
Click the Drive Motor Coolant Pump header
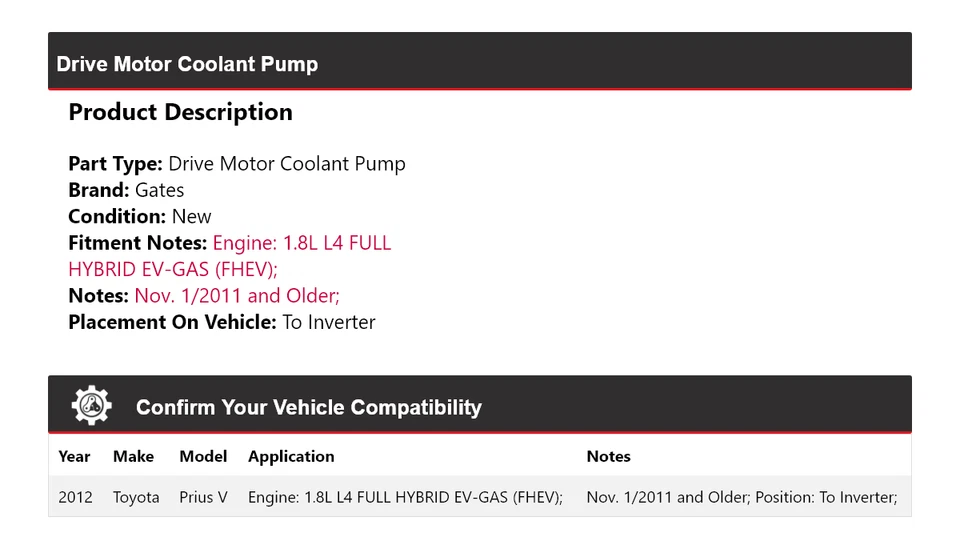pyautogui.click(x=187, y=64)
